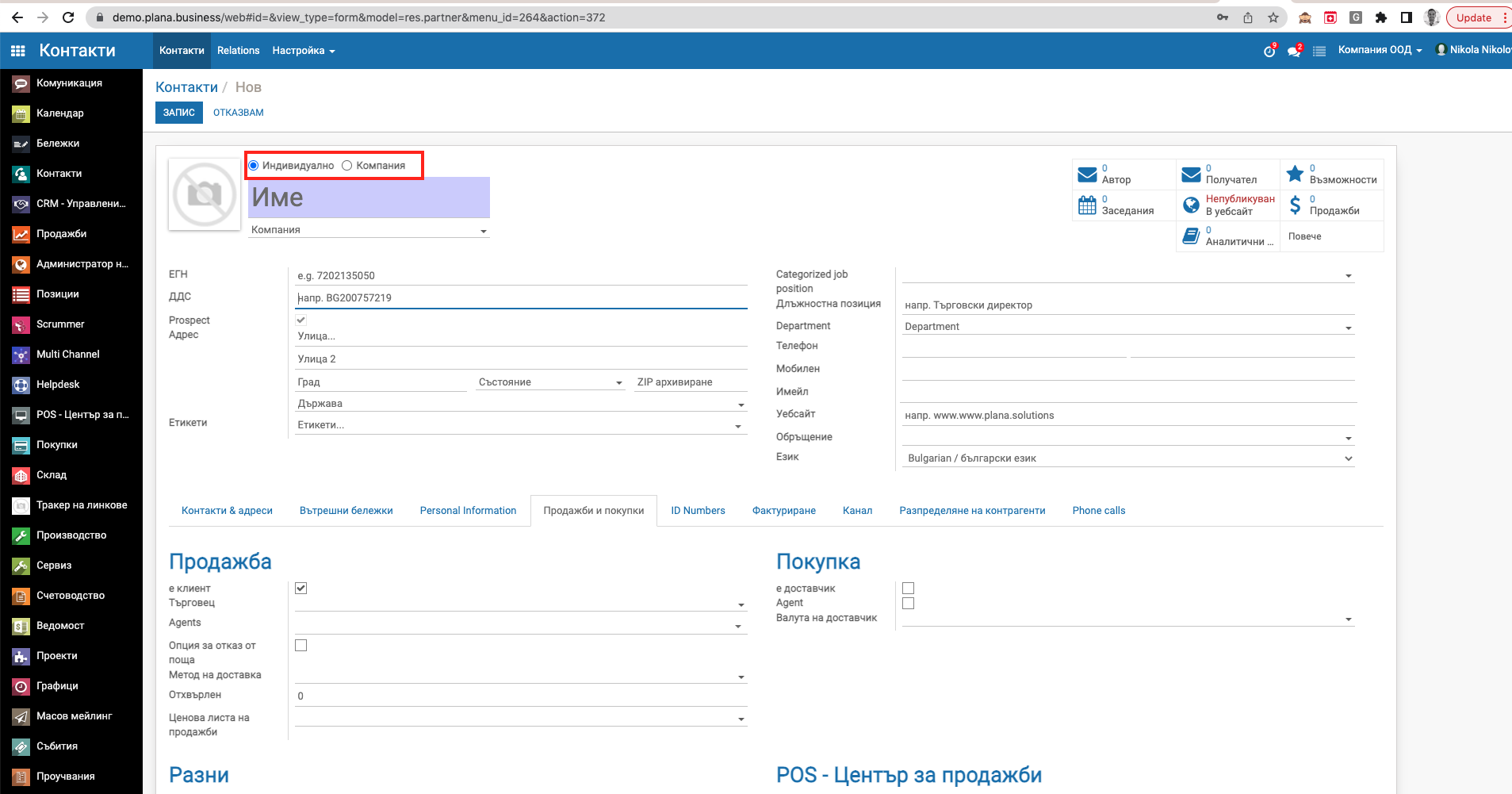Open Събития app icon in sidebar
Viewport: 1512px width, 794px height.
[21, 746]
